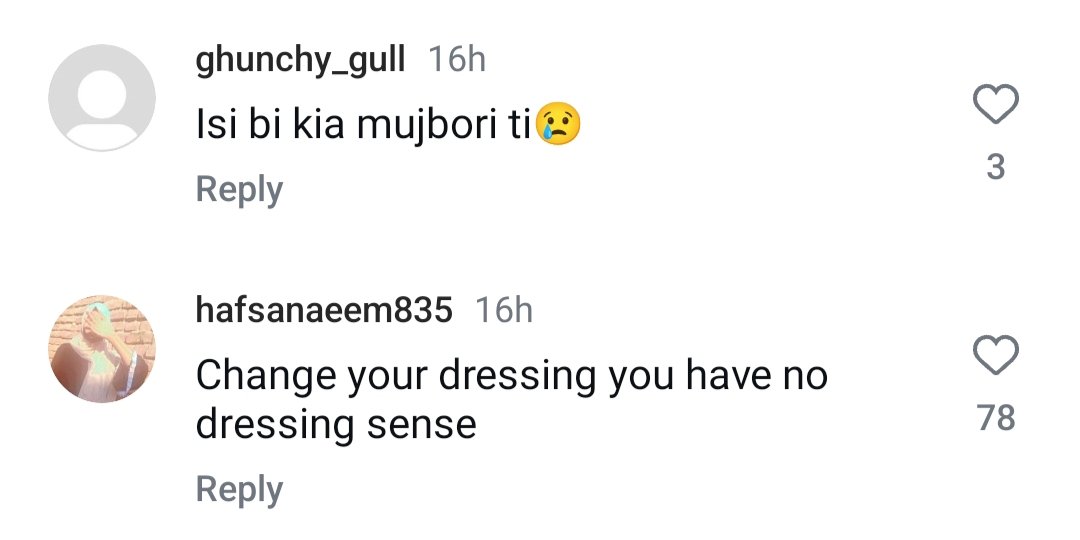Click the "Change your dressing you have no" line
Screen dimensions: 1080x540
tap(511, 375)
